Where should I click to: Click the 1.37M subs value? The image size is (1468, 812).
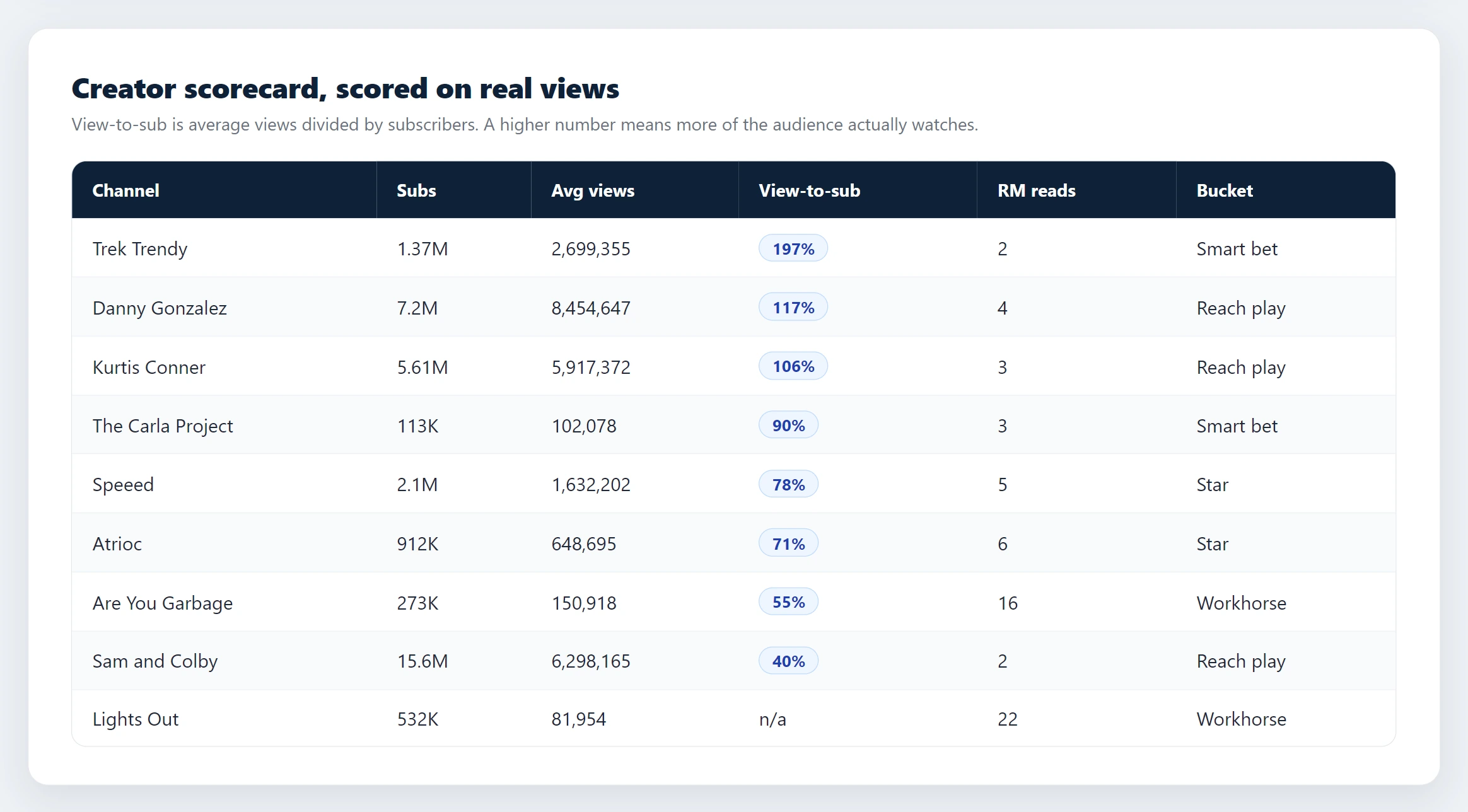tap(422, 249)
